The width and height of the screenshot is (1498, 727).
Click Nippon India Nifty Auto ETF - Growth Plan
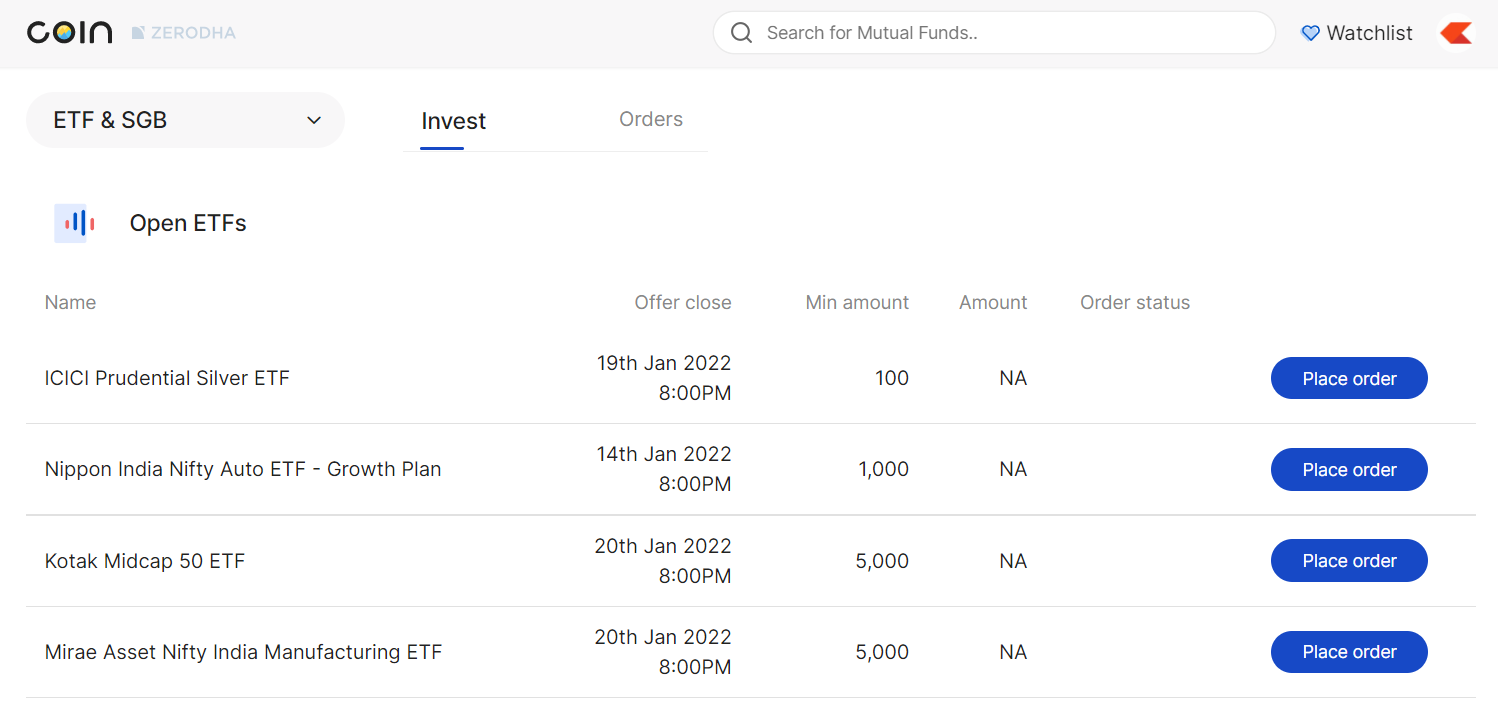[243, 469]
